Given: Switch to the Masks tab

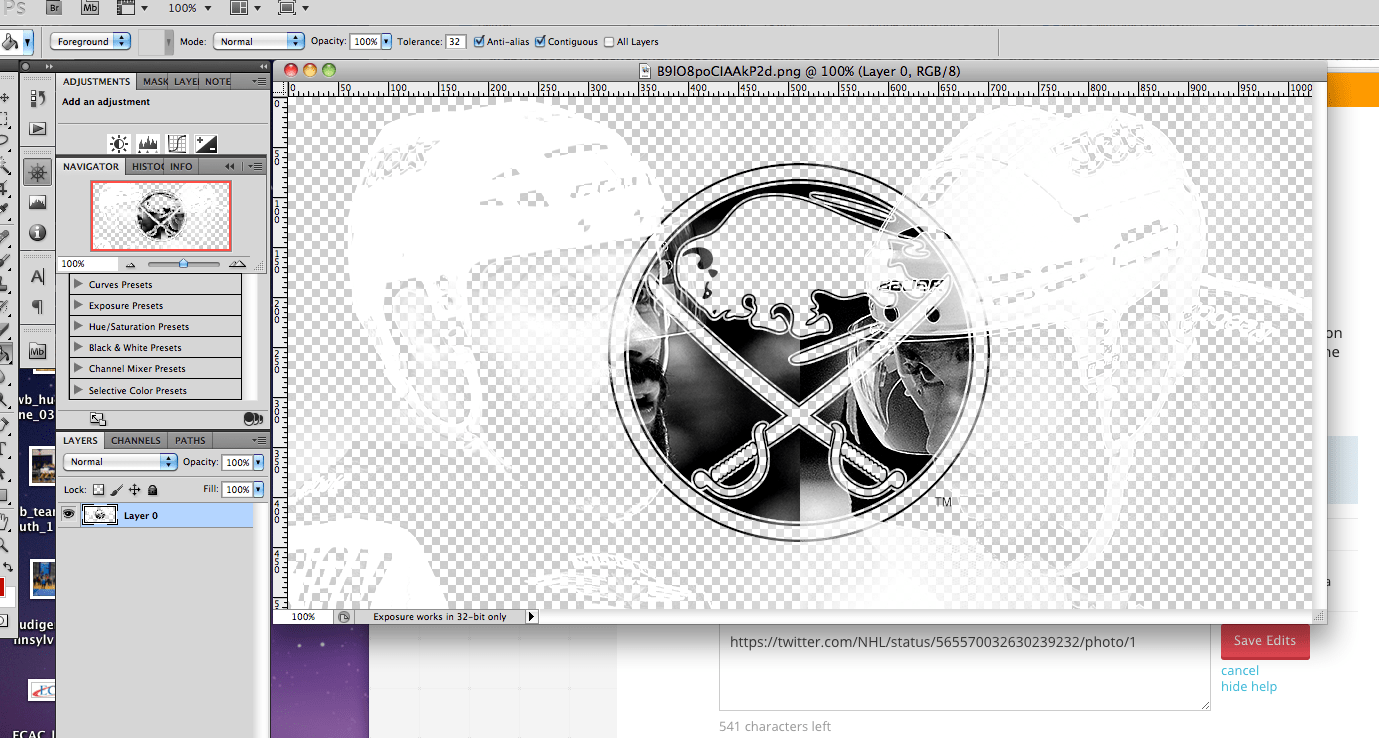Looking at the screenshot, I should [x=154, y=82].
